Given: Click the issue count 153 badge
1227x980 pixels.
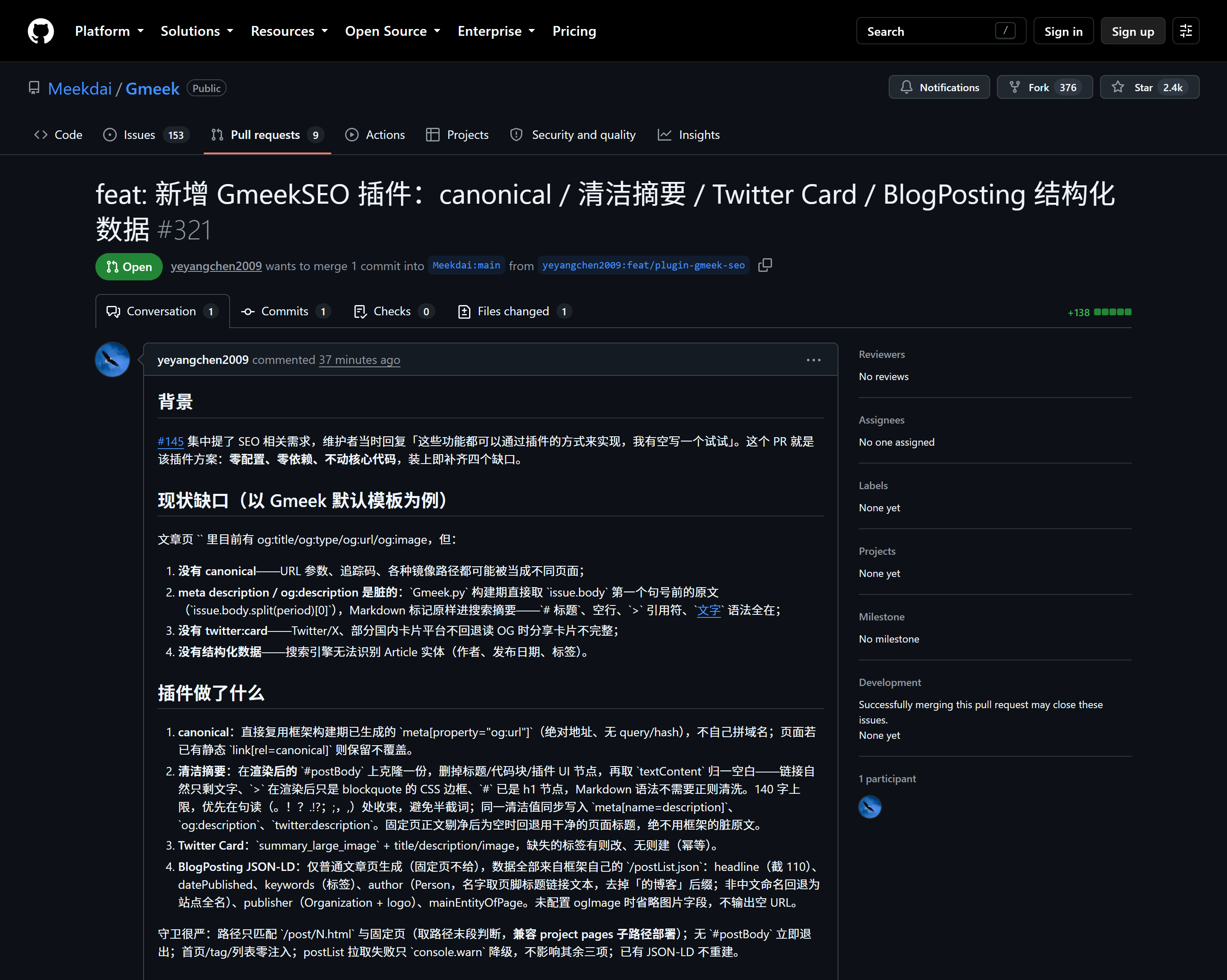Looking at the screenshot, I should coord(176,135).
